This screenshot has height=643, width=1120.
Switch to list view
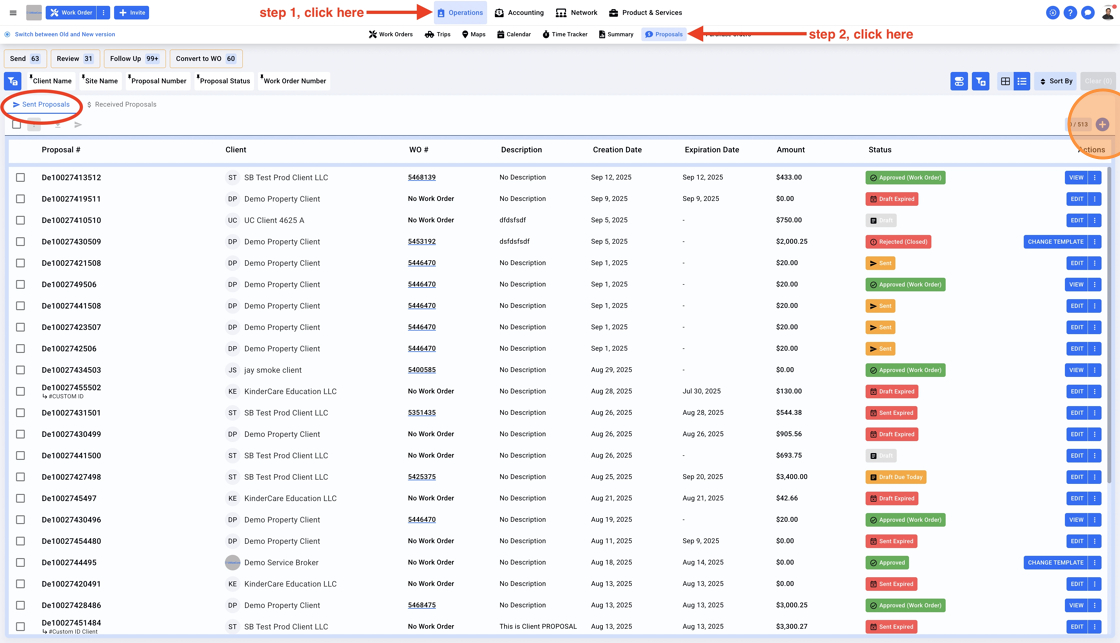pos(1022,81)
